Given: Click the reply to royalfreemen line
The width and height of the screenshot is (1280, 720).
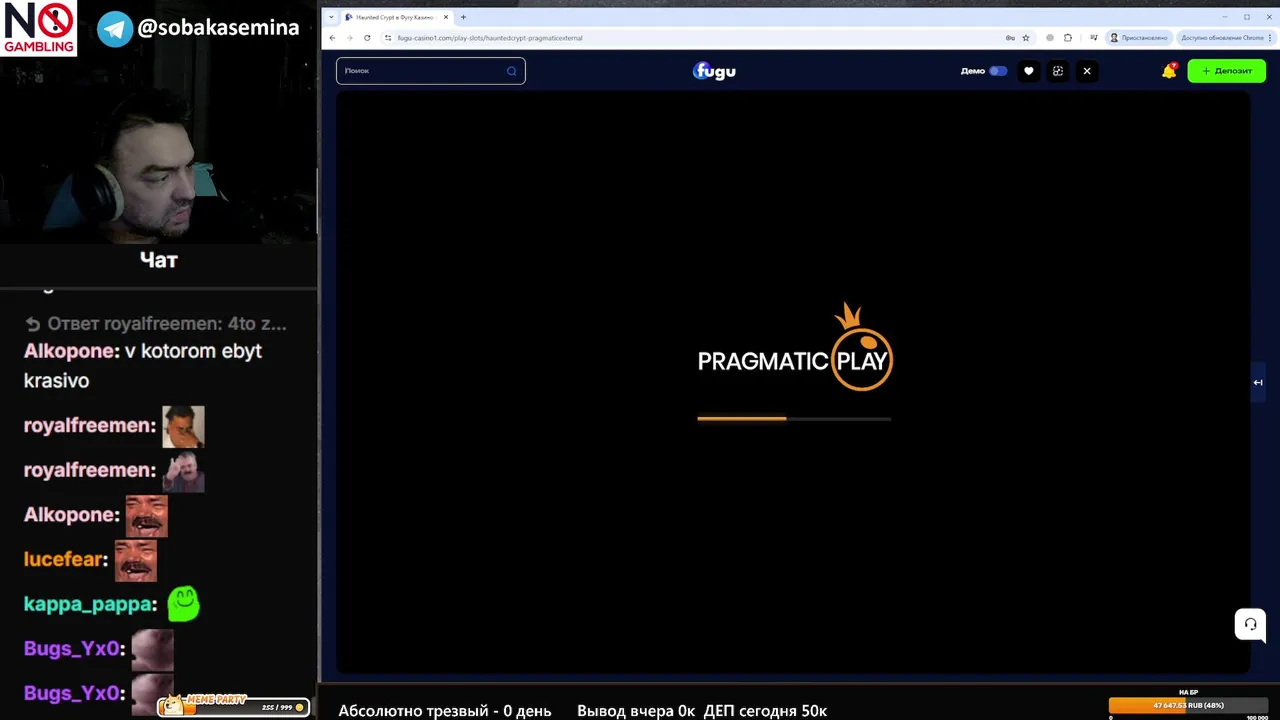Looking at the screenshot, I should pos(155,324).
